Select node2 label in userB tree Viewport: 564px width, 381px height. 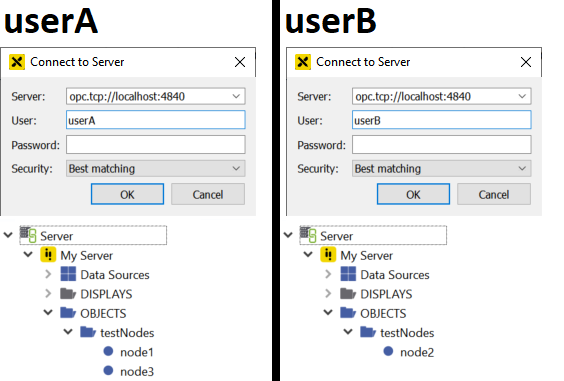[417, 352]
